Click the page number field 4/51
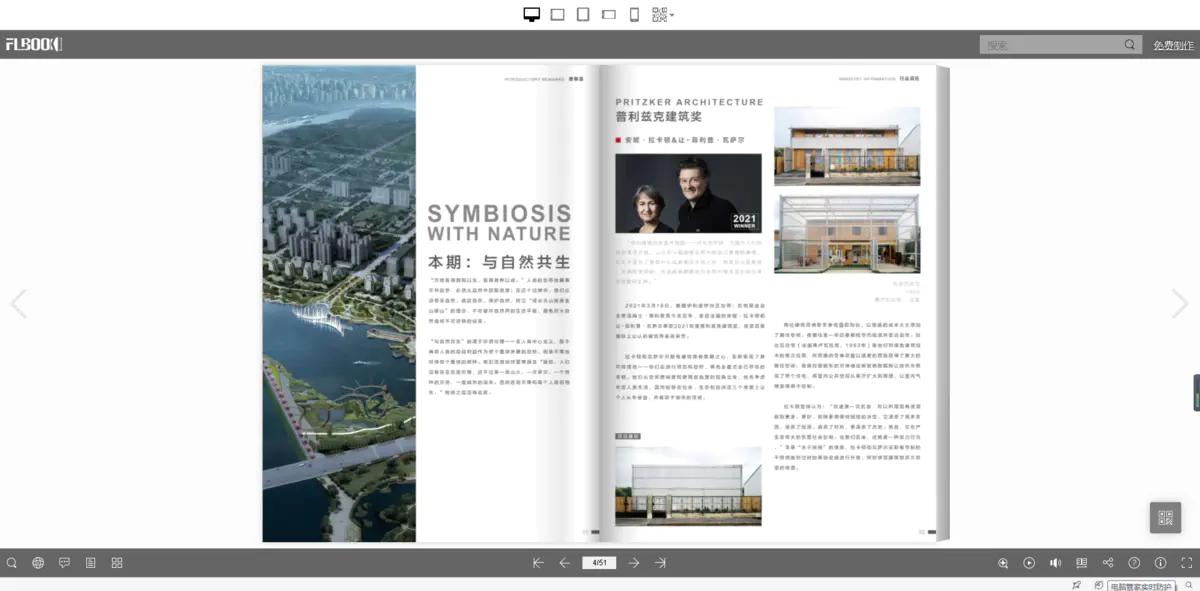Screen dimensions: 1200x591 (600, 563)
